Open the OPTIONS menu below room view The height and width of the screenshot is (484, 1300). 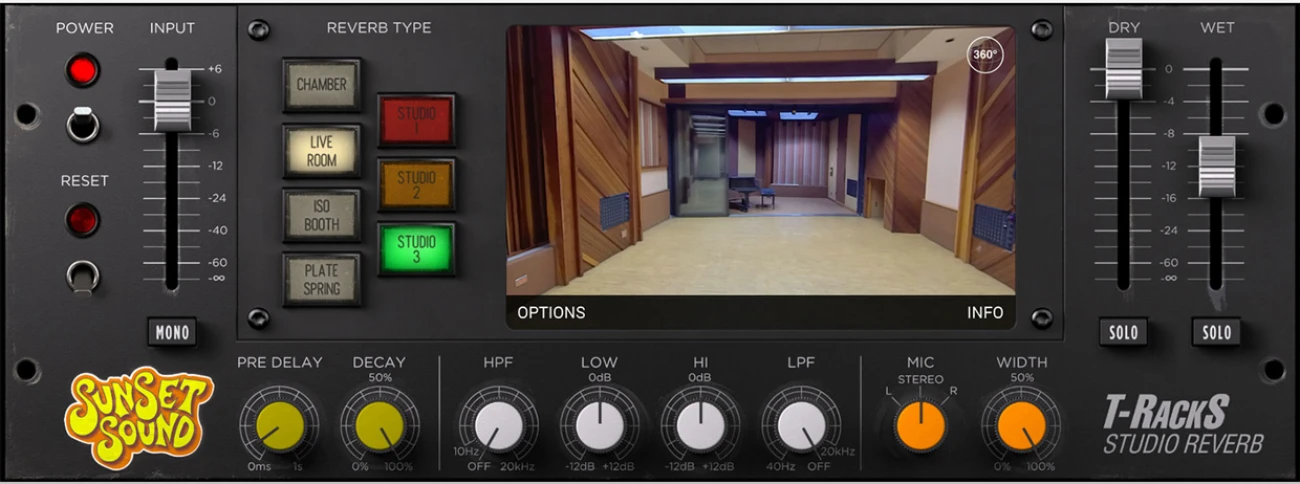[x=551, y=312]
